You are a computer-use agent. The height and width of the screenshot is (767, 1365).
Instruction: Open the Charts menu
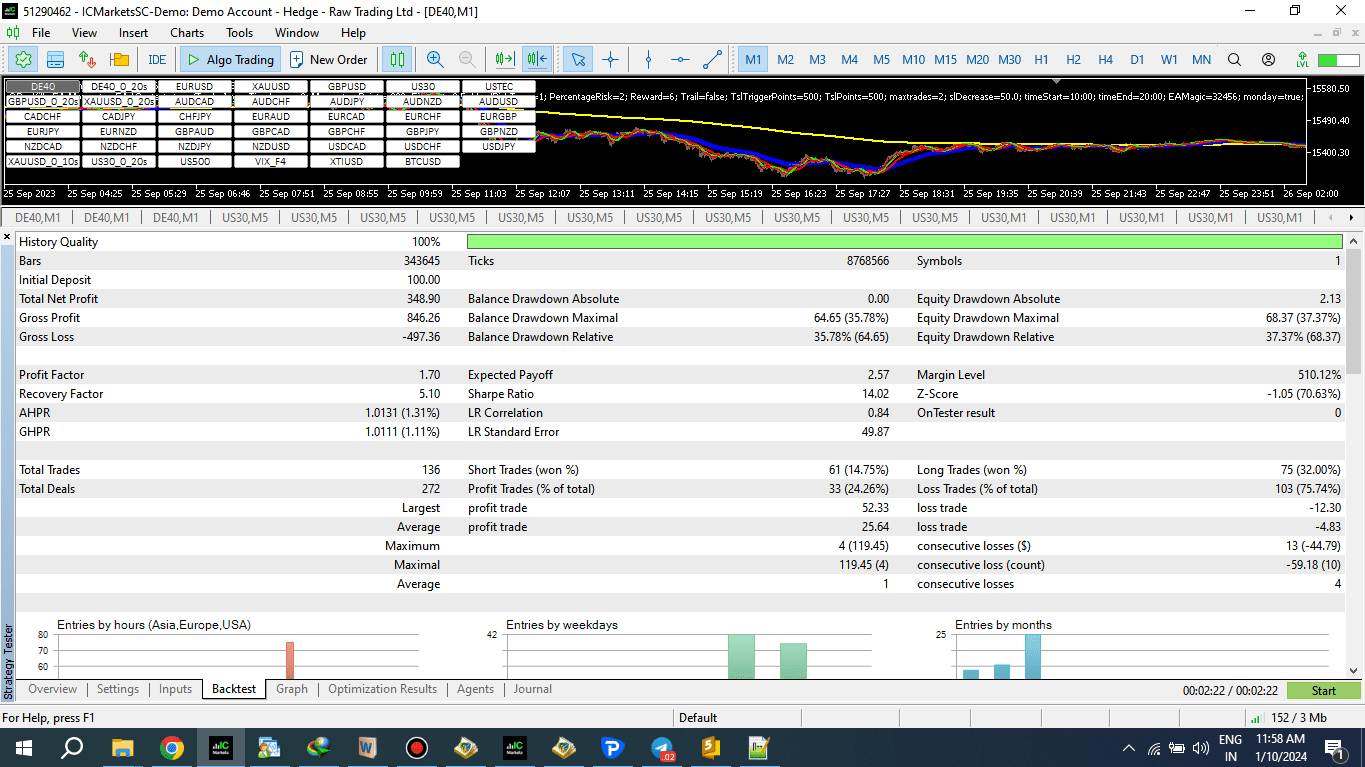pos(187,33)
